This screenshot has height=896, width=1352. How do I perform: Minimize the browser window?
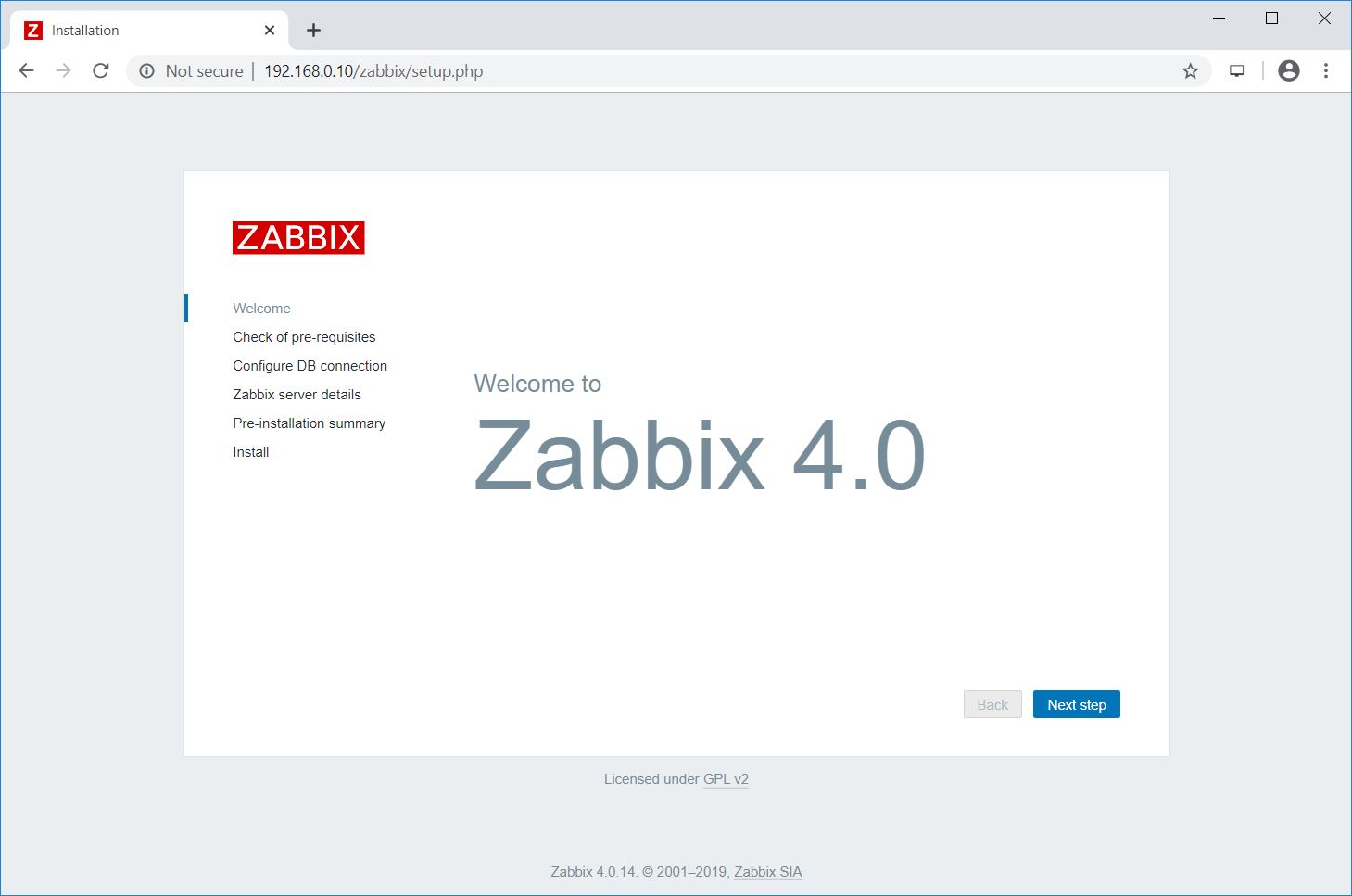point(1219,19)
